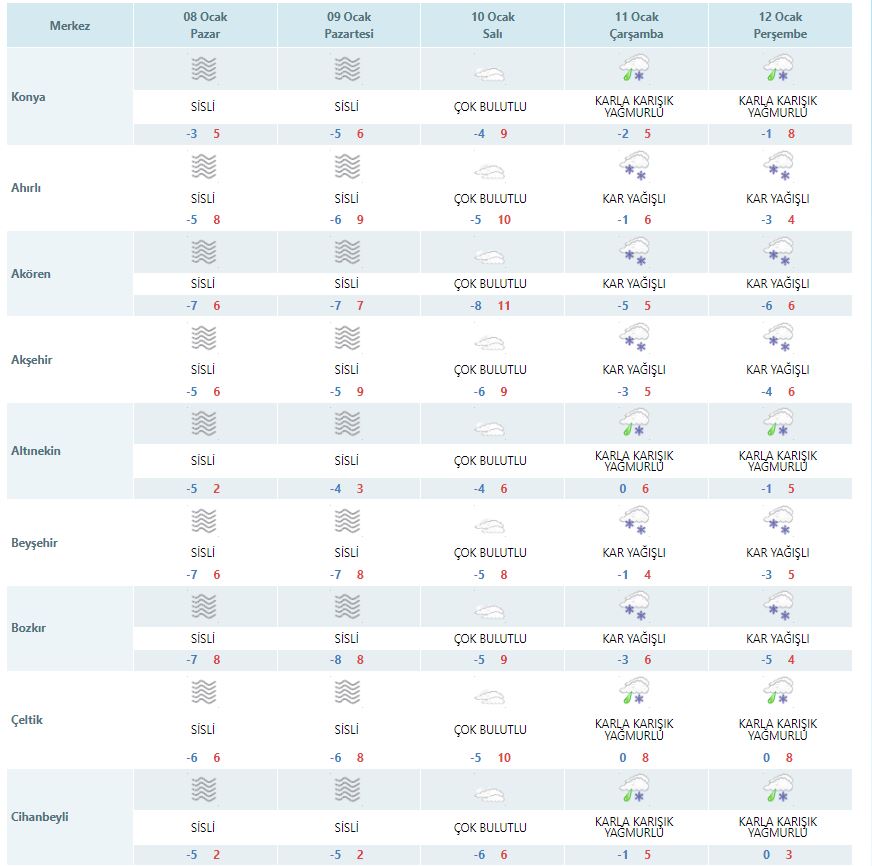Click Konya sleet icon for 11 Ocak
Viewport: 872px width, 866px height.
[x=633, y=70]
